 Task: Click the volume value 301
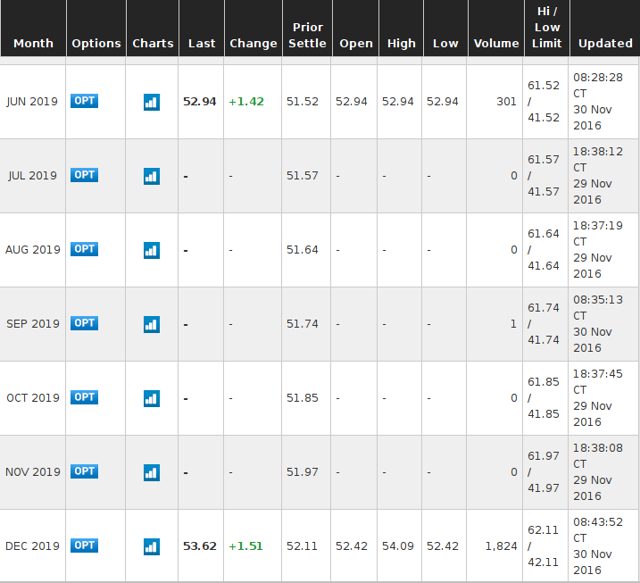point(507,101)
